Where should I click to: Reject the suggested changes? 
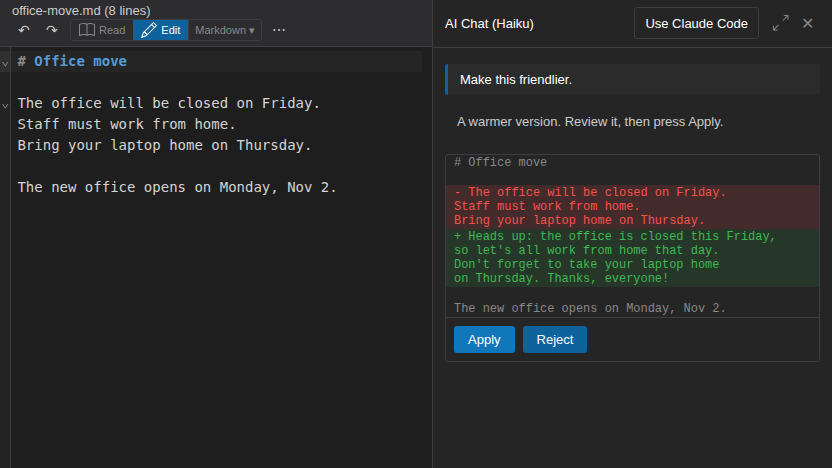(554, 340)
